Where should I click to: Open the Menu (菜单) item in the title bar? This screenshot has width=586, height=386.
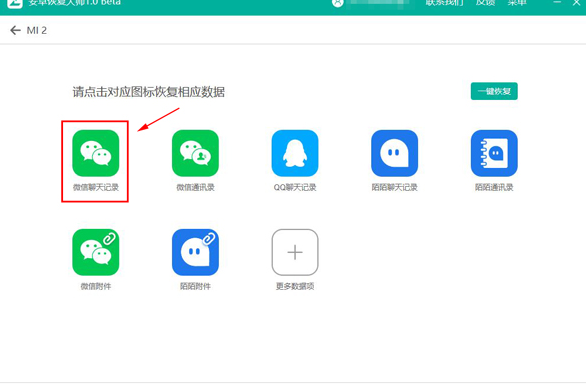point(517,3)
